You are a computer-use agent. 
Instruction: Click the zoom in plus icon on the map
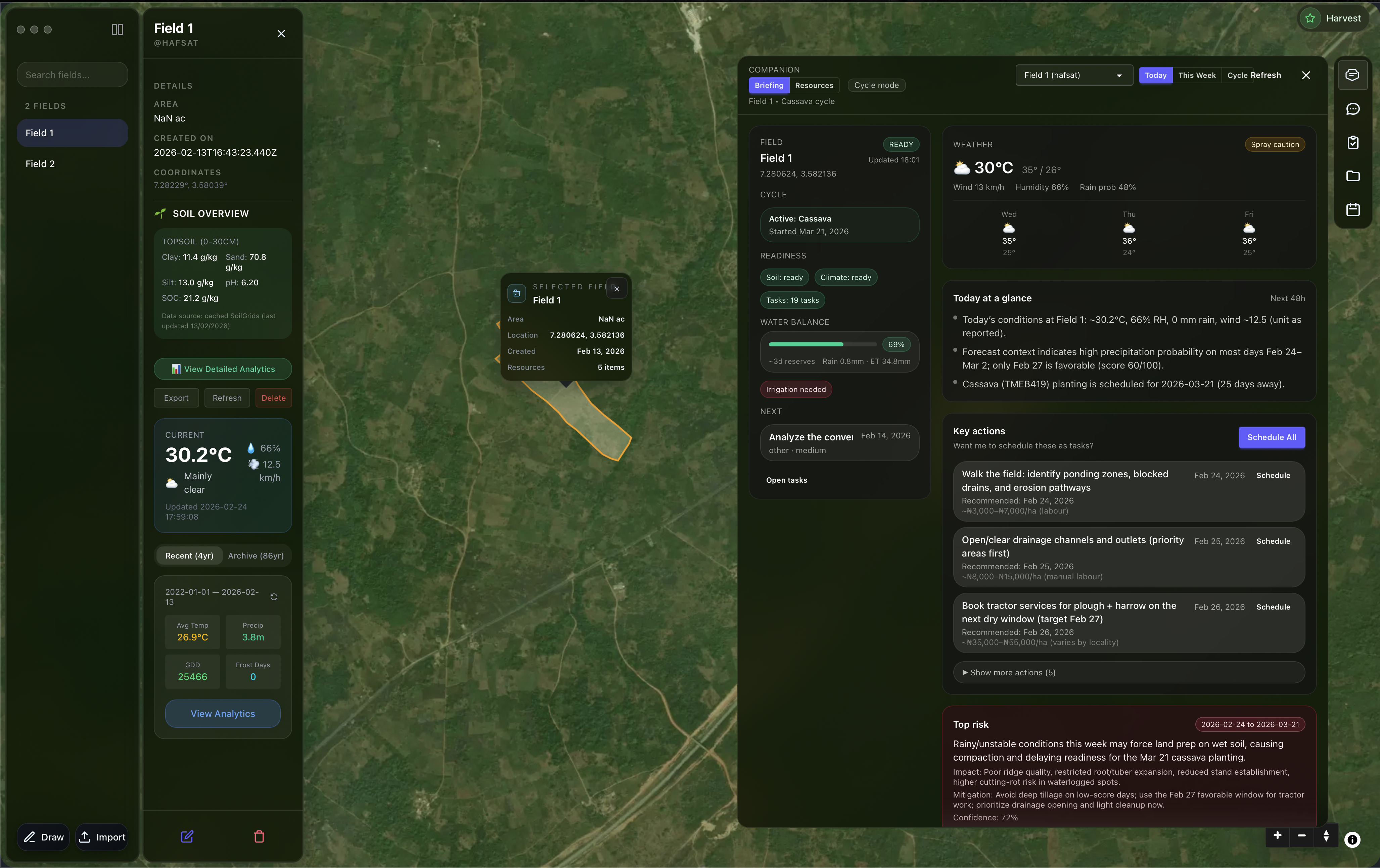point(1277,836)
